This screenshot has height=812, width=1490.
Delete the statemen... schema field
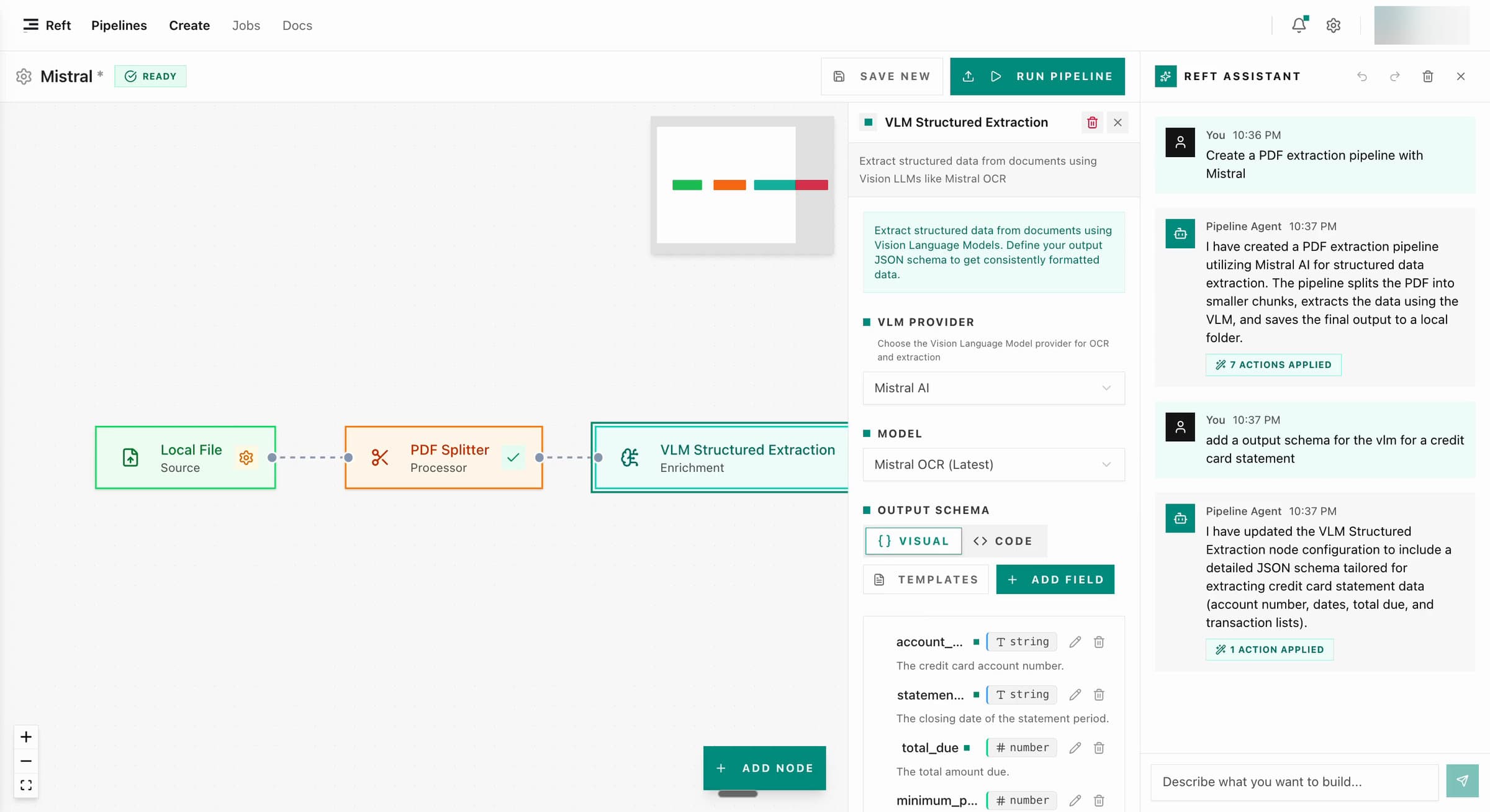(1099, 695)
